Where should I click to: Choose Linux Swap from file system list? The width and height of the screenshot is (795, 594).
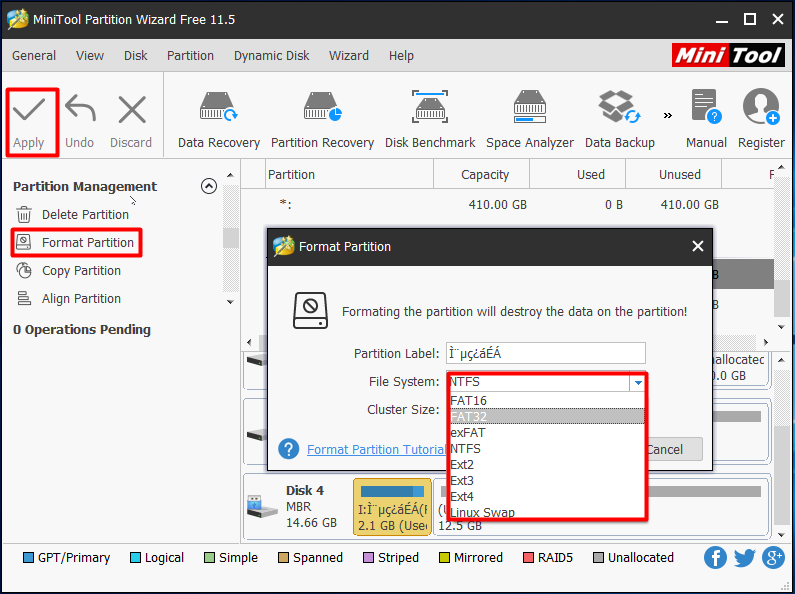click(547, 512)
